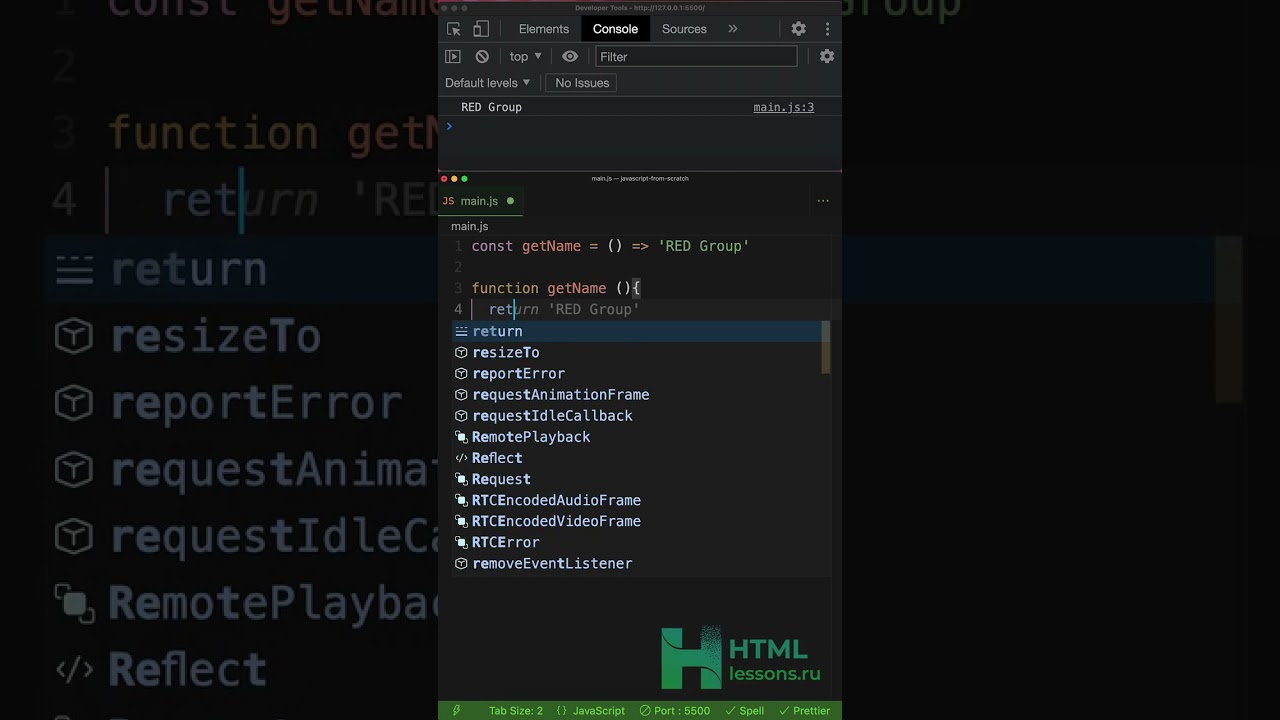Click the icon beside reportError suggestion
The image size is (1280, 720).
pos(461,373)
